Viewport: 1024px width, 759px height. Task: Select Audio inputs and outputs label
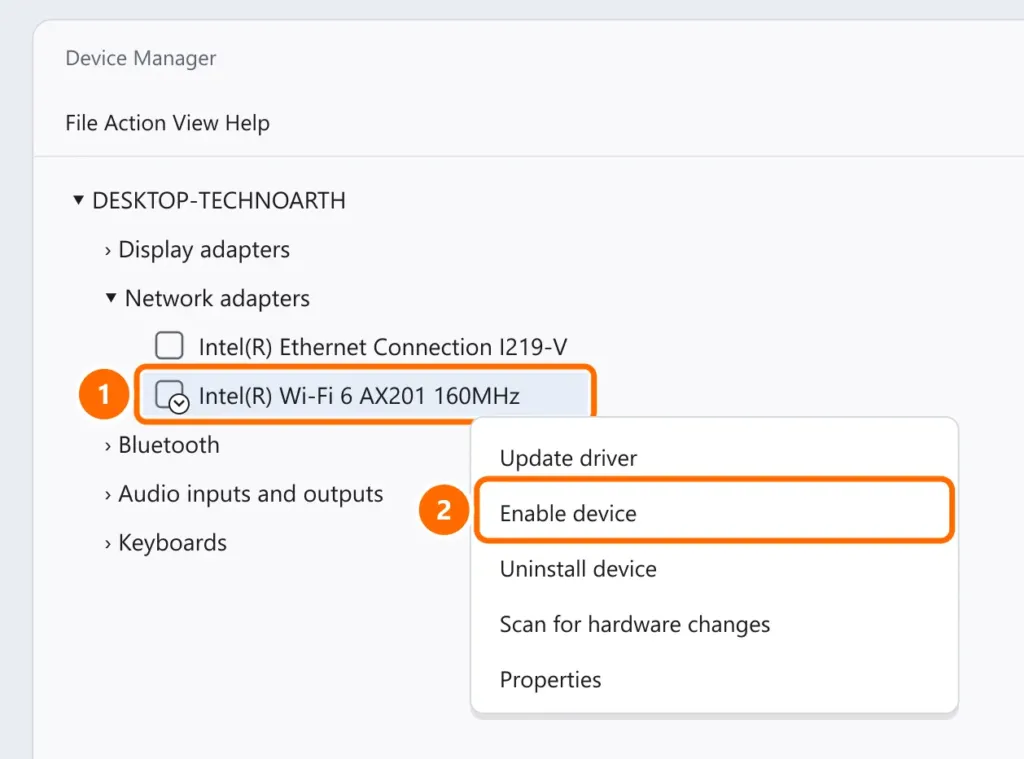coord(250,494)
